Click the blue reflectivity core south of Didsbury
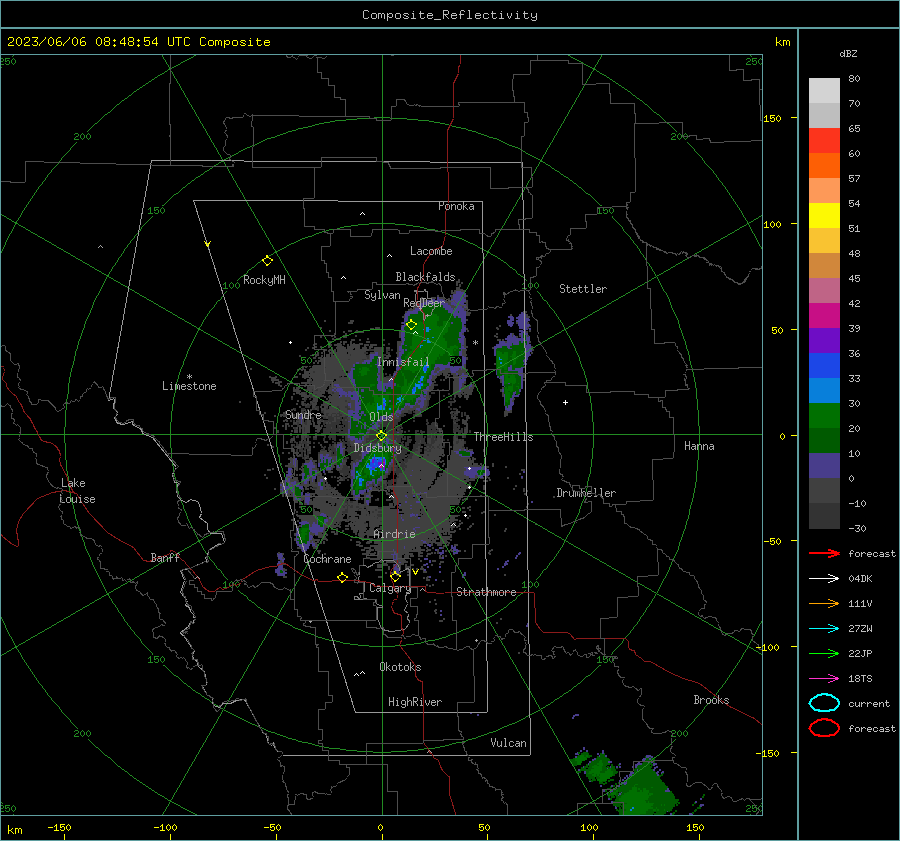Image resolution: width=900 pixels, height=841 pixels. coord(374,464)
